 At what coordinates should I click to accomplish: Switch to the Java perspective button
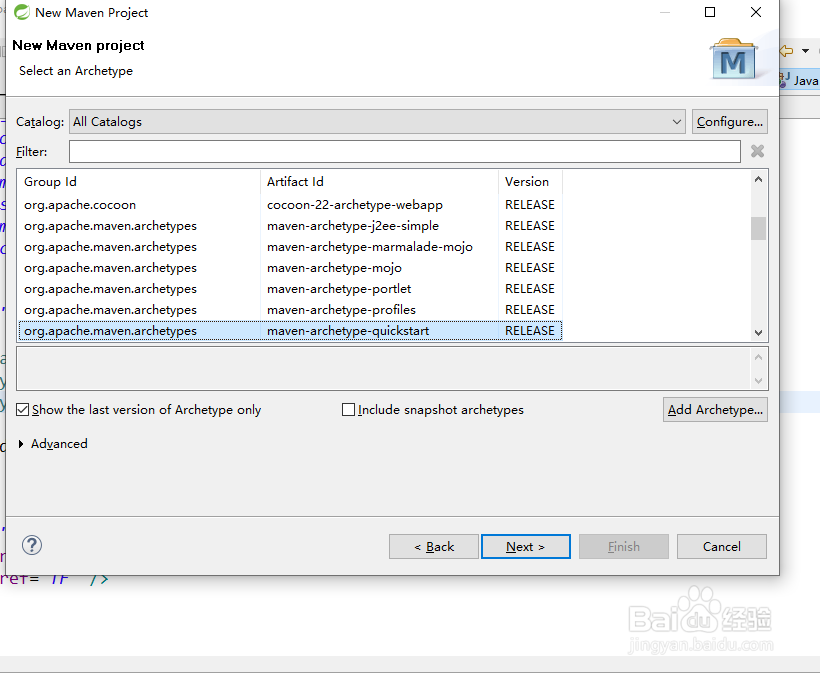tap(799, 80)
